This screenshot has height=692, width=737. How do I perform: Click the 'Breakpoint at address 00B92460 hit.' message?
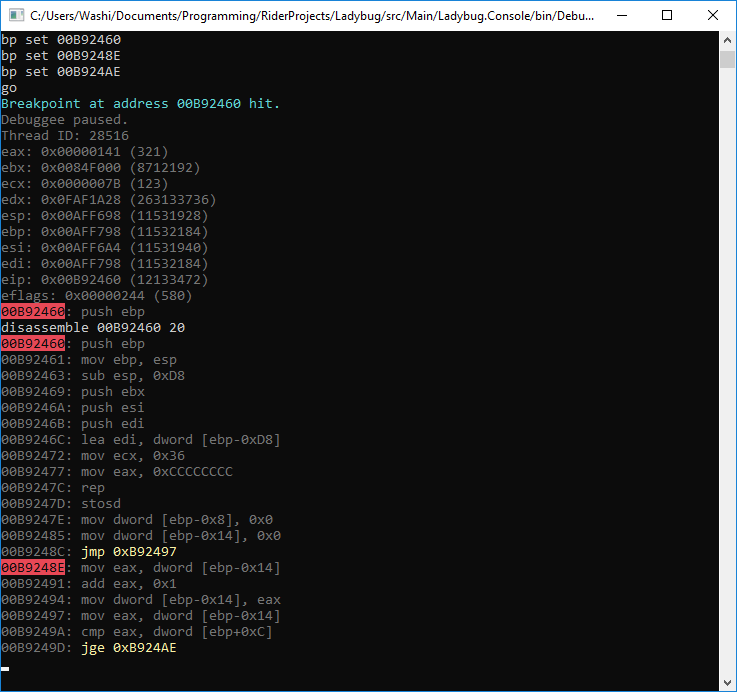(x=141, y=104)
